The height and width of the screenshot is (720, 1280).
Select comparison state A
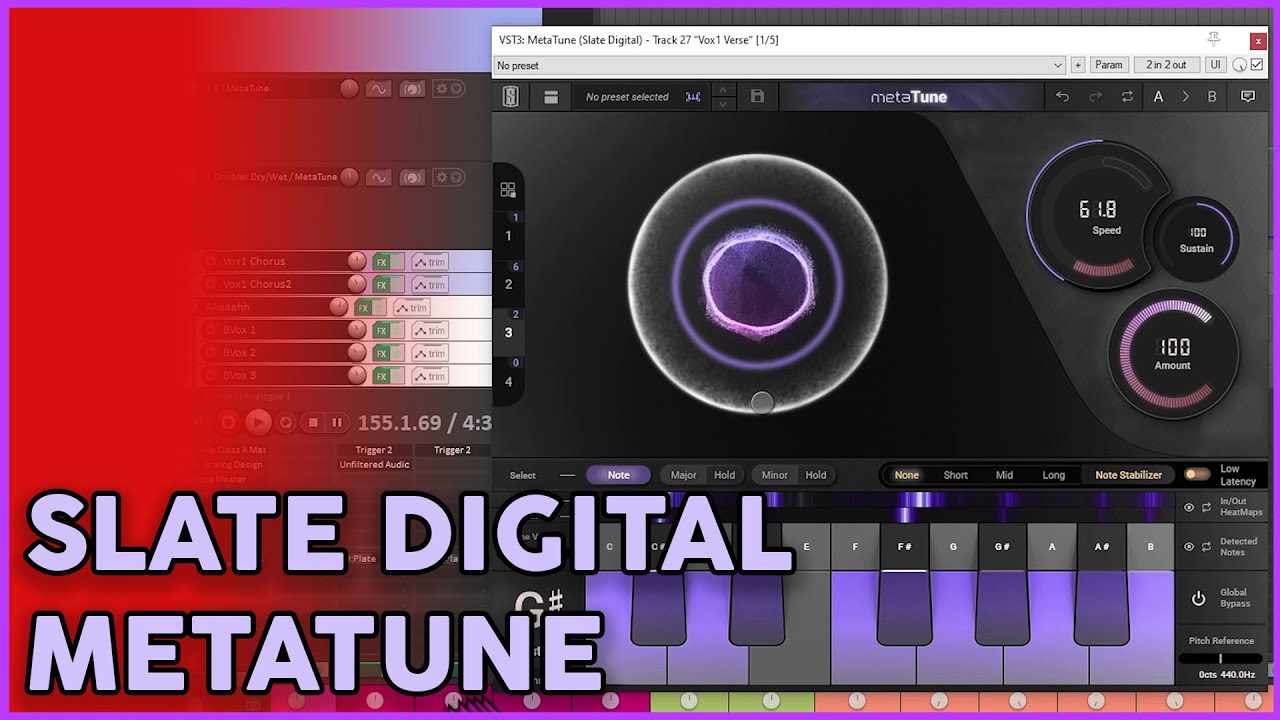coord(1158,97)
